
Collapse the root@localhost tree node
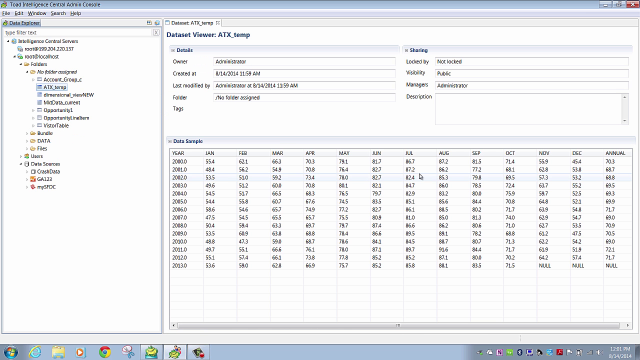[x=15, y=56]
